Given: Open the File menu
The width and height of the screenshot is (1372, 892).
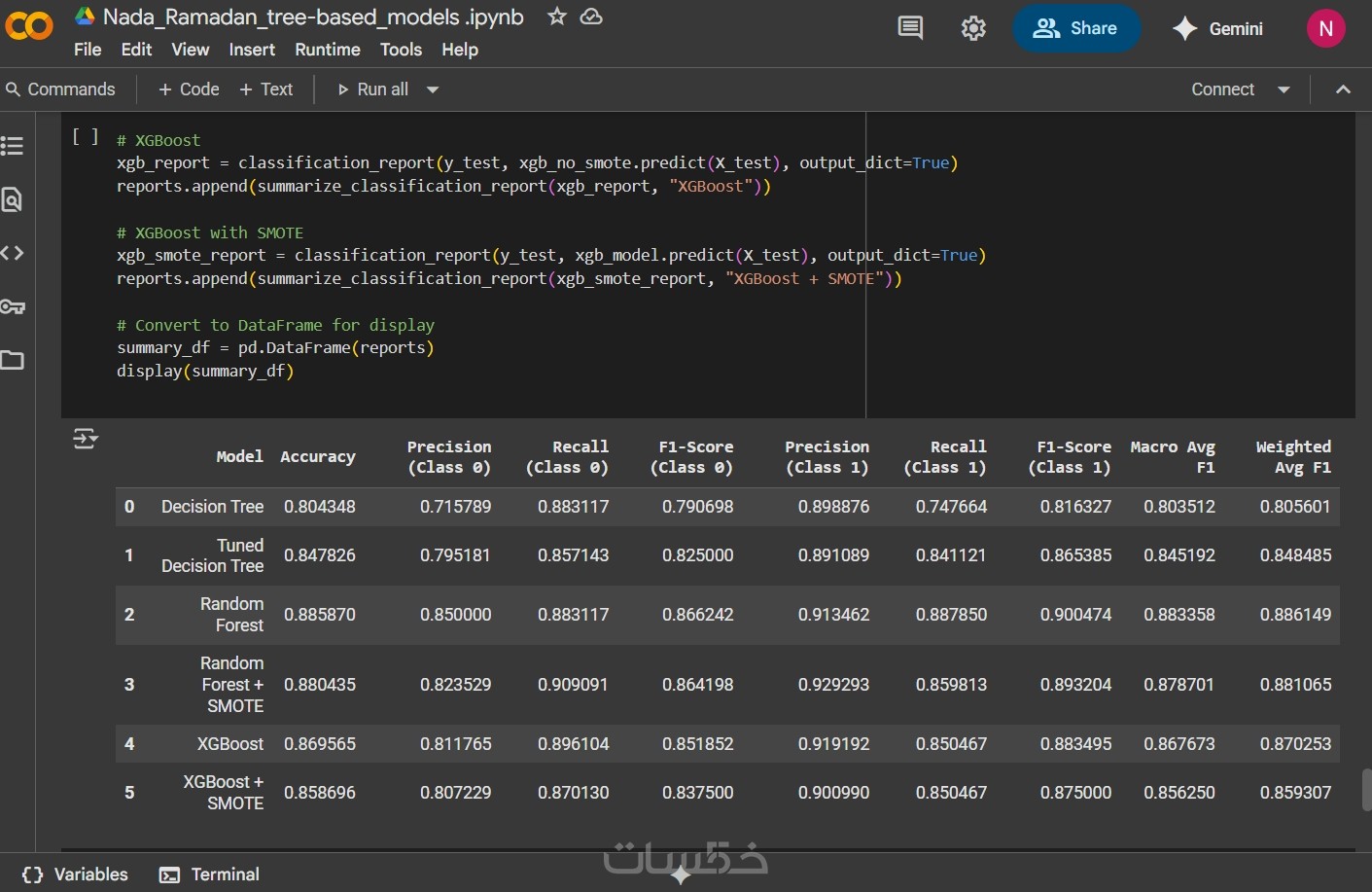Looking at the screenshot, I should [x=88, y=50].
